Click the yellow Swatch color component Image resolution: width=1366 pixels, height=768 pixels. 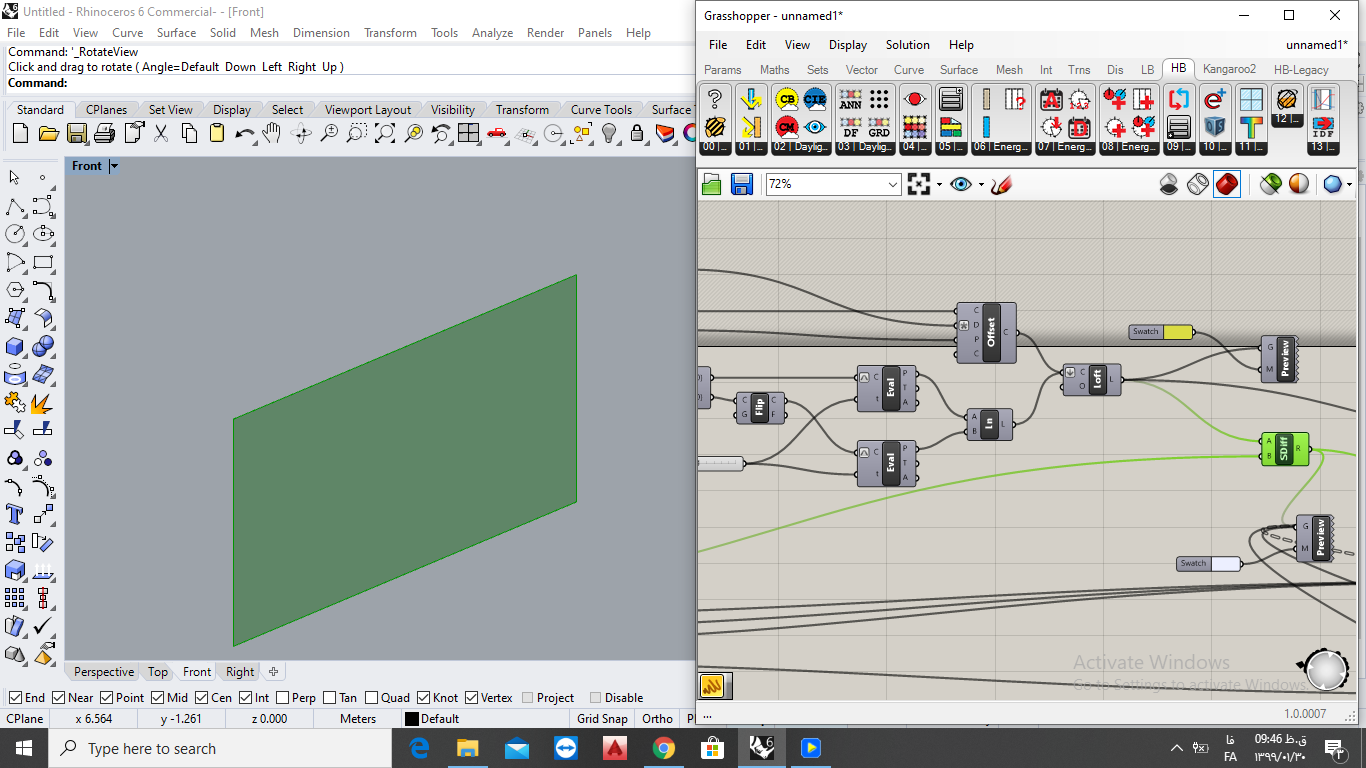tap(1161, 332)
